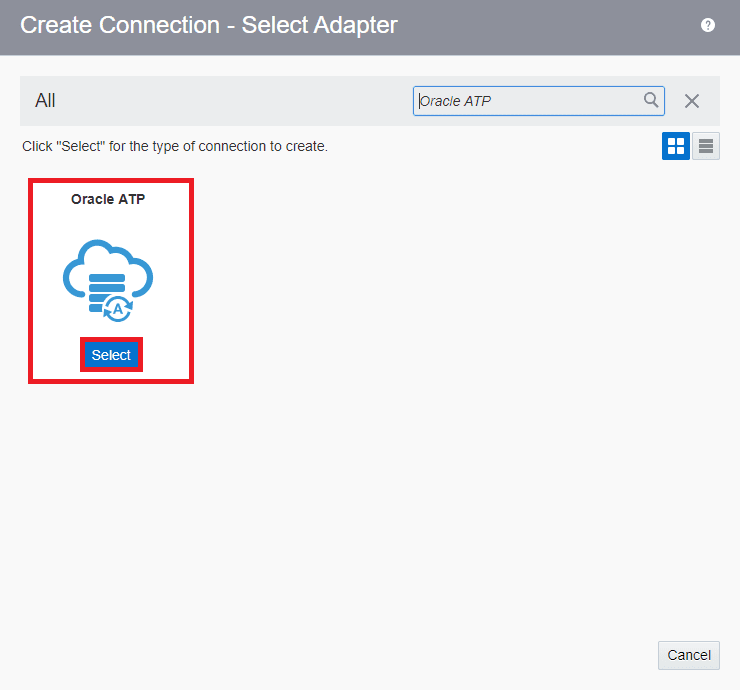The image size is (740, 690).
Task: Click the "Oracle ATP" card title
Action: pyautogui.click(x=108, y=199)
